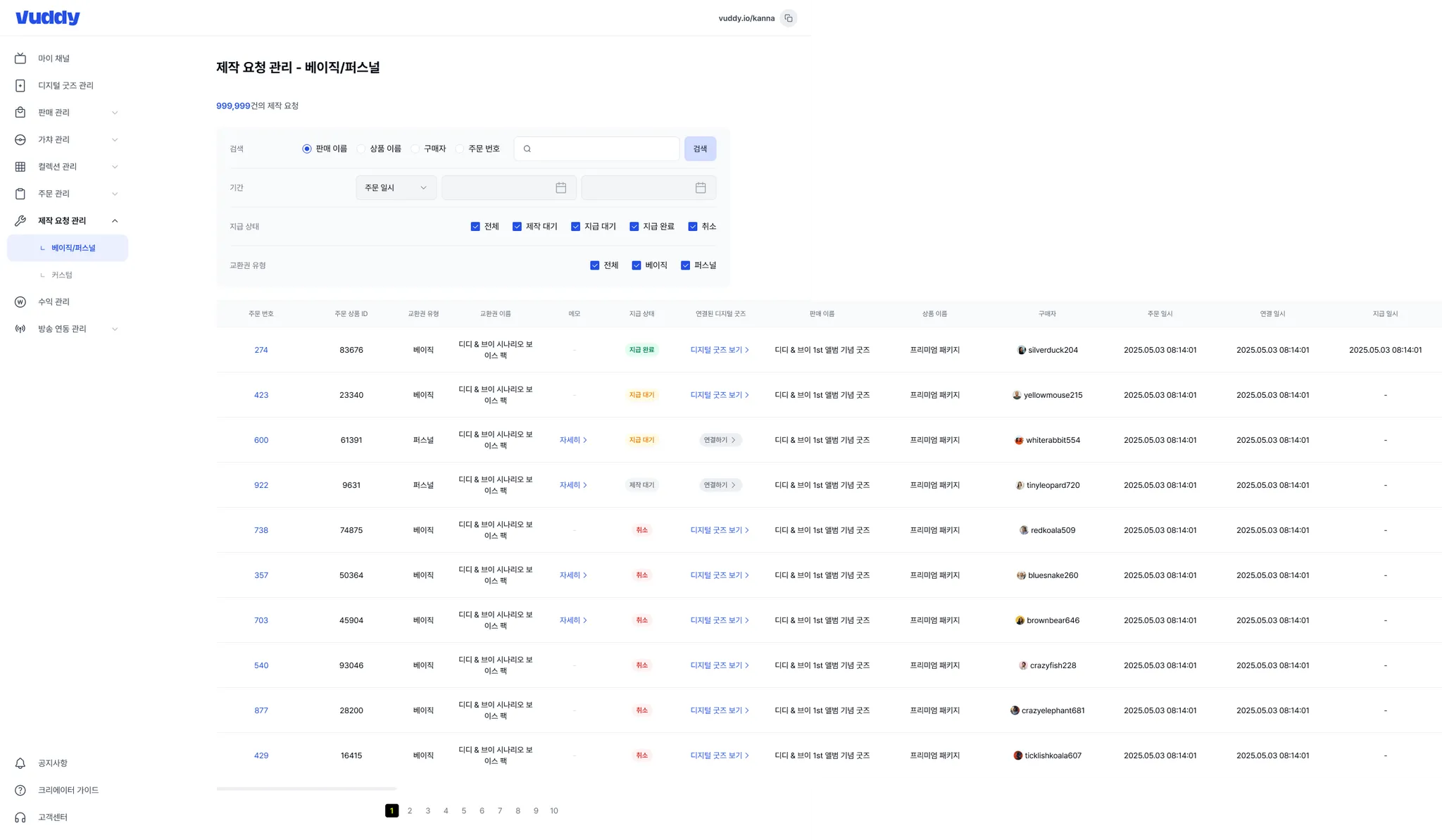
Task: Go to pagination page 5
Action: point(464,811)
